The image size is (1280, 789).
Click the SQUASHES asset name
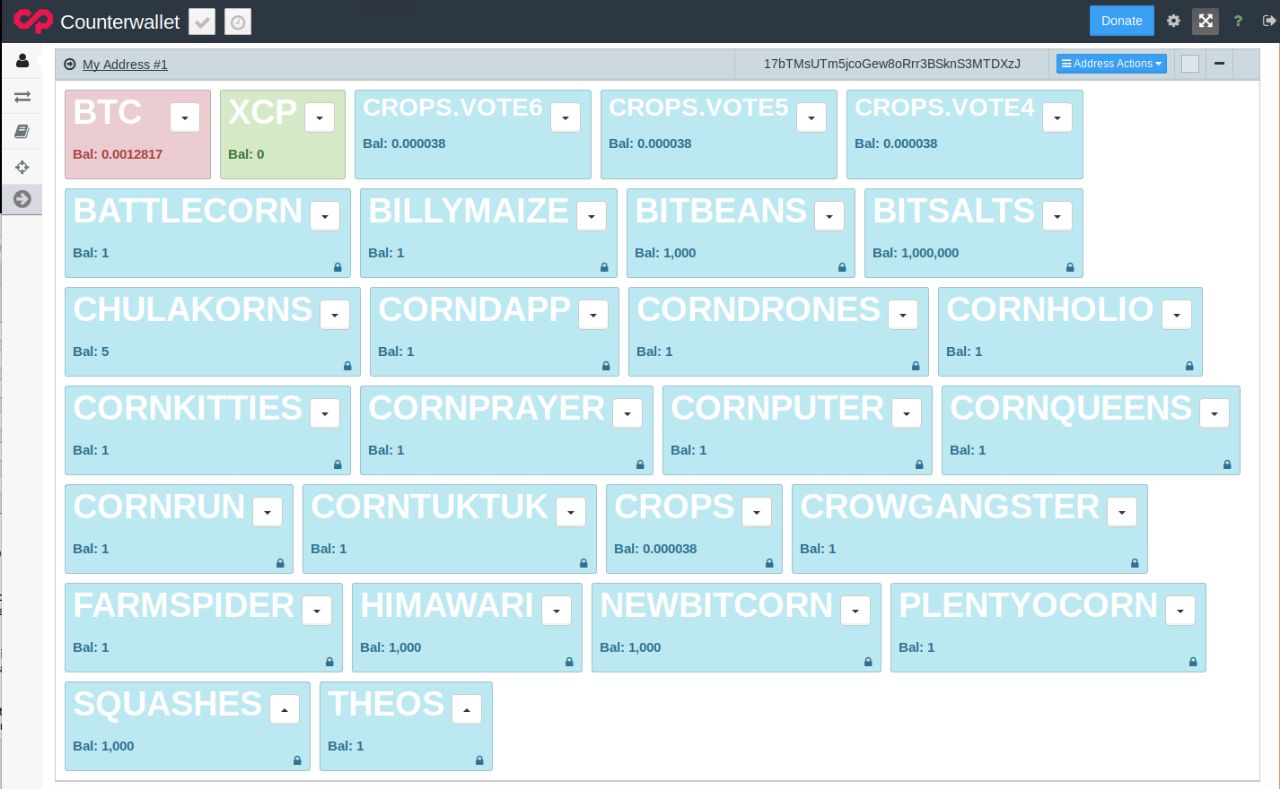pos(167,705)
